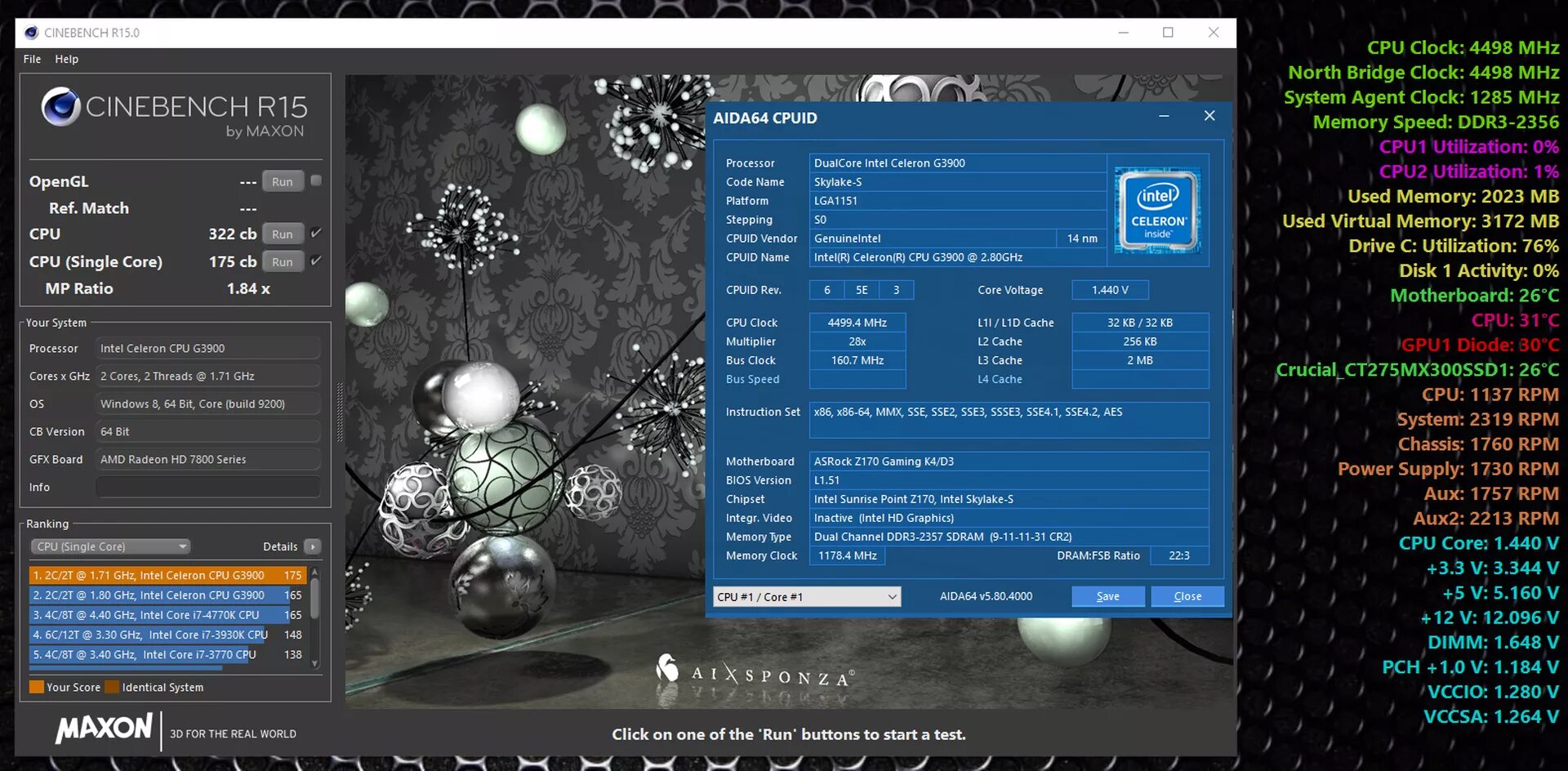Toggle the OpenGL test checkbox
Viewport: 1568px width, 771px height.
coord(316,180)
